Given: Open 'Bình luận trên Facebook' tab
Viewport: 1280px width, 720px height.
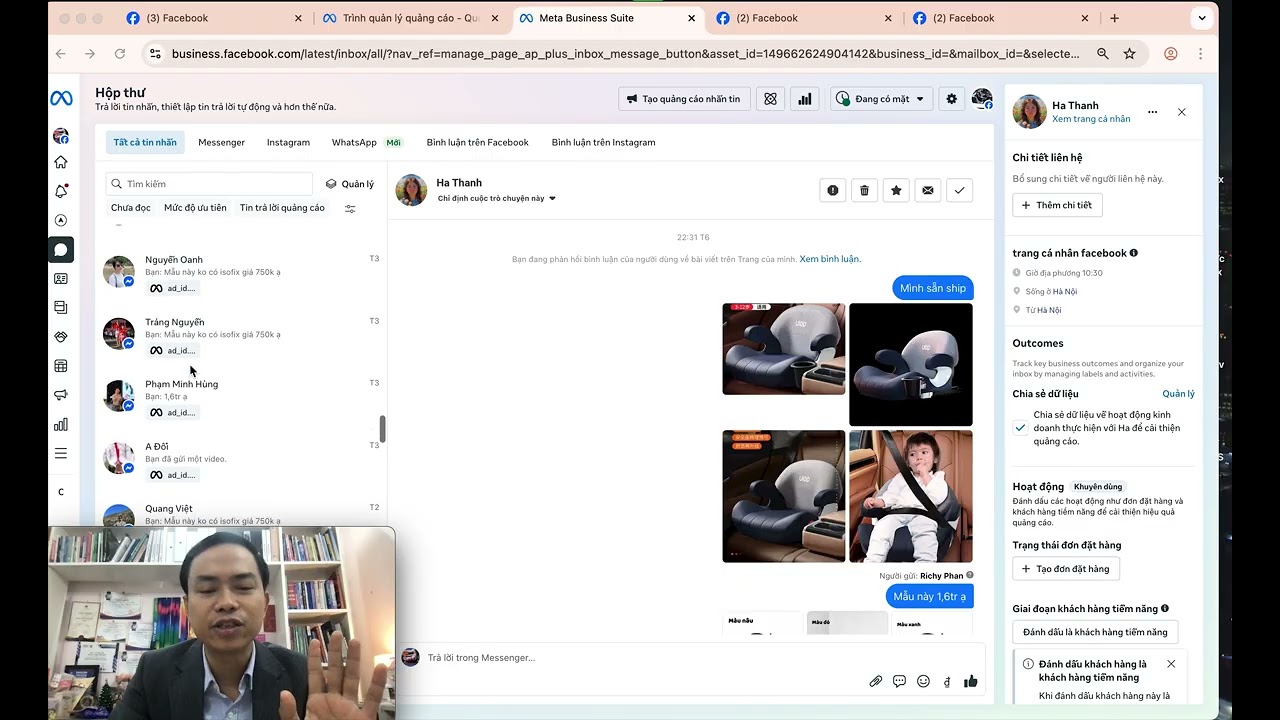Looking at the screenshot, I should click(477, 142).
